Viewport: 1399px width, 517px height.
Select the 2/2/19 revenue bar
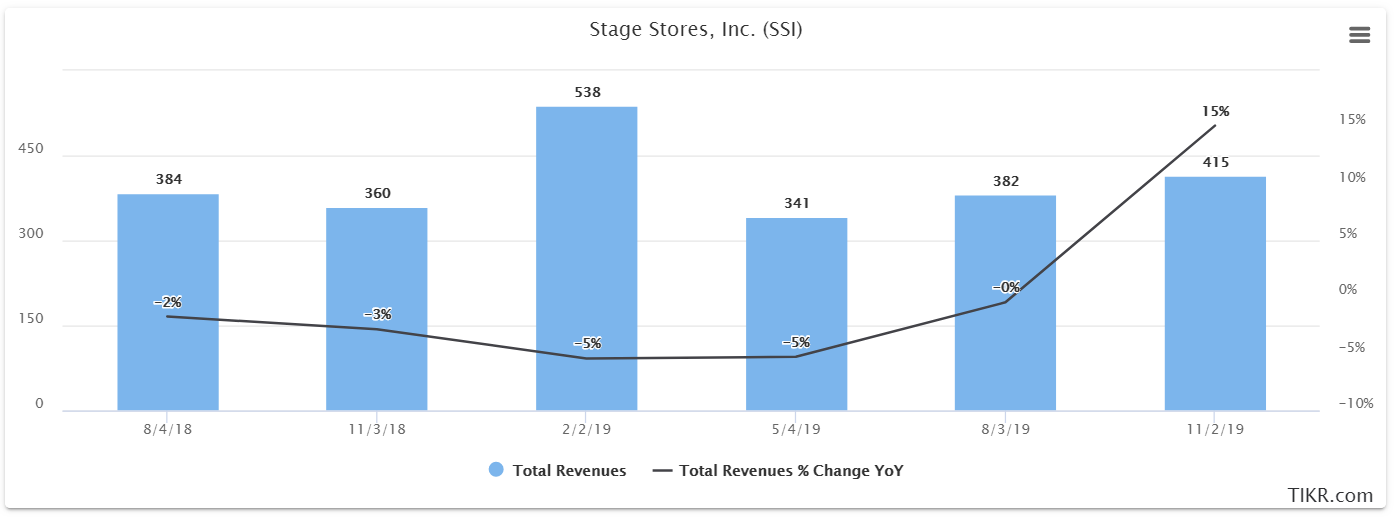(x=587, y=259)
